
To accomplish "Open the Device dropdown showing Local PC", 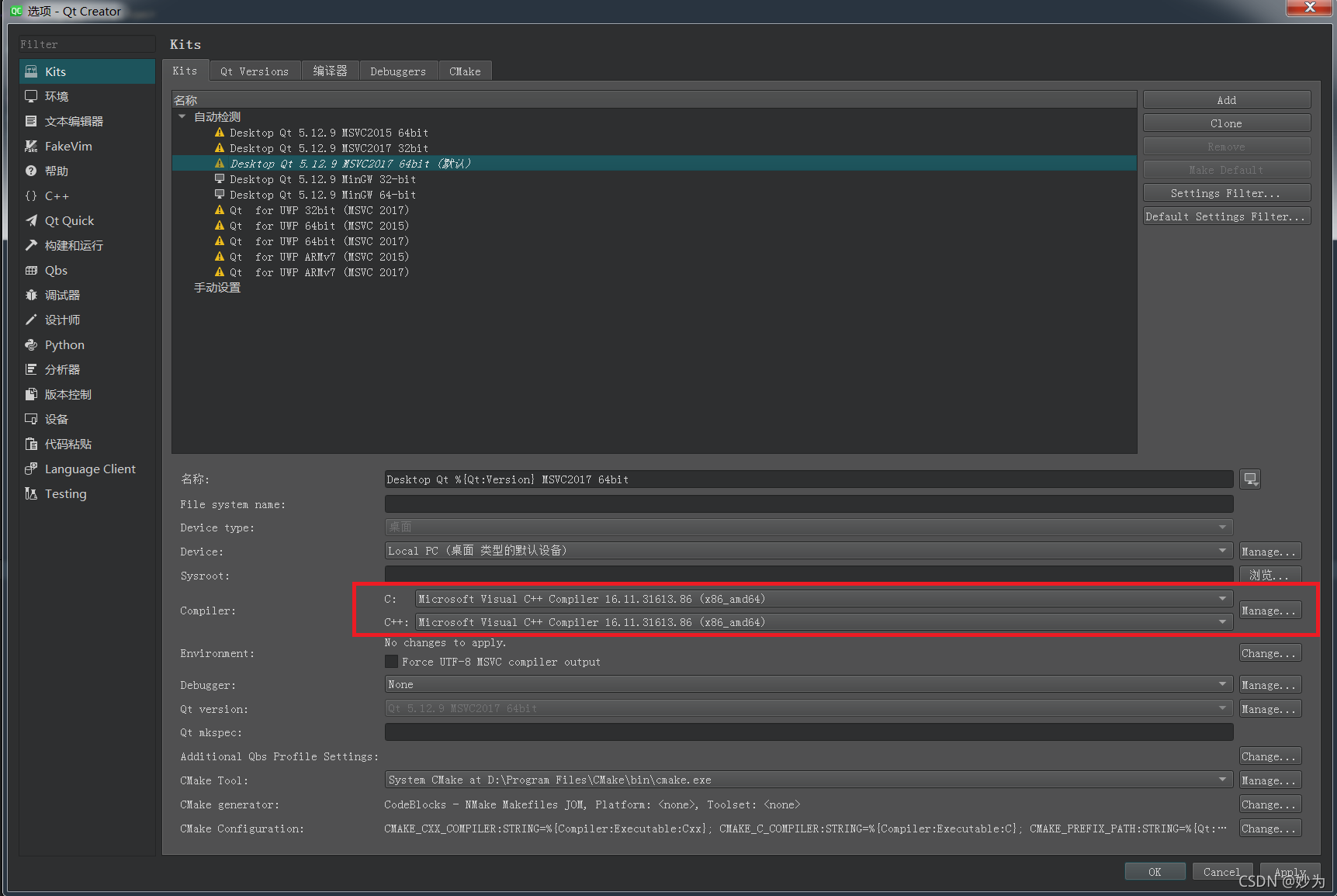I will tap(809, 551).
